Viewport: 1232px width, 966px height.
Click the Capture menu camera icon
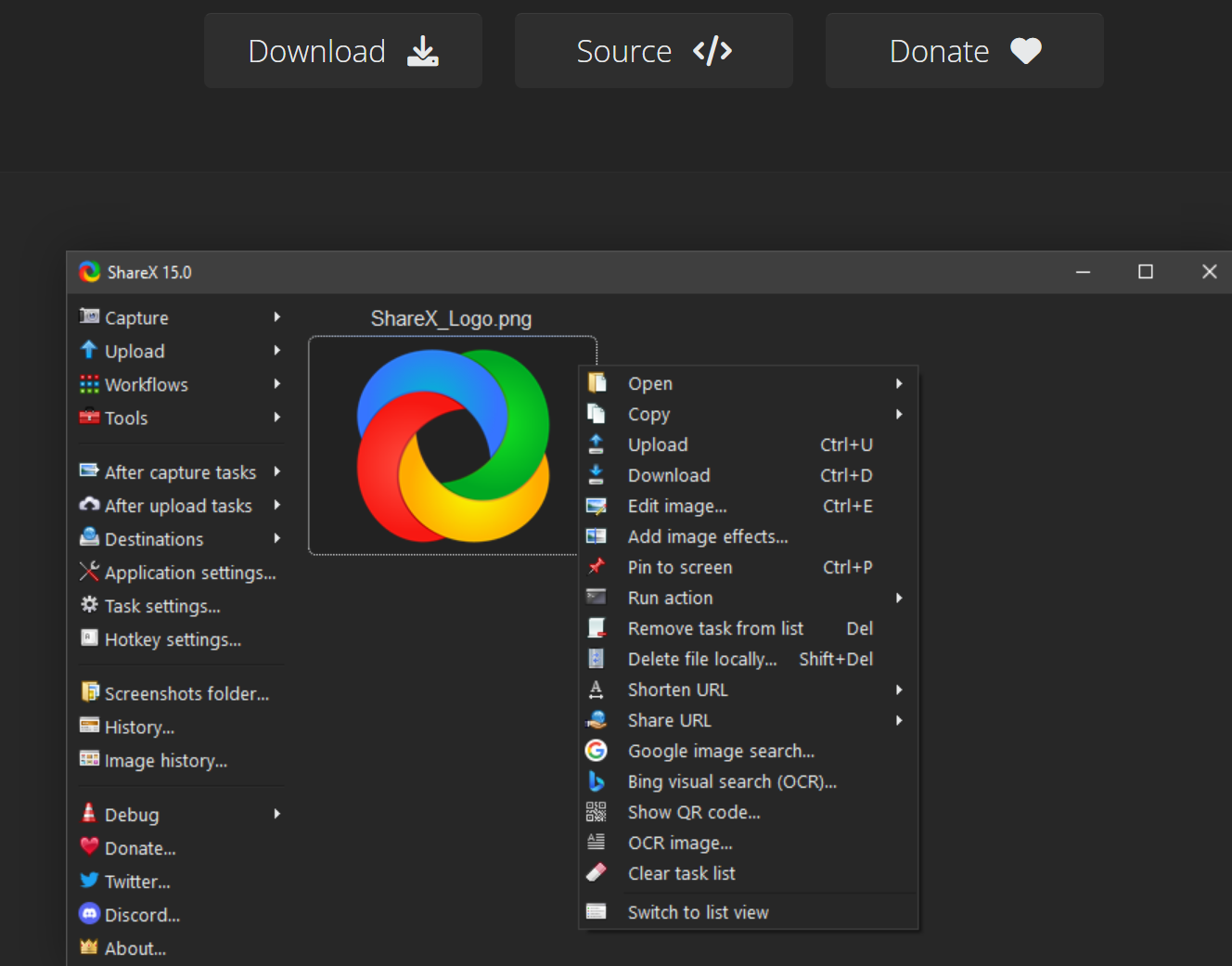pos(89,316)
